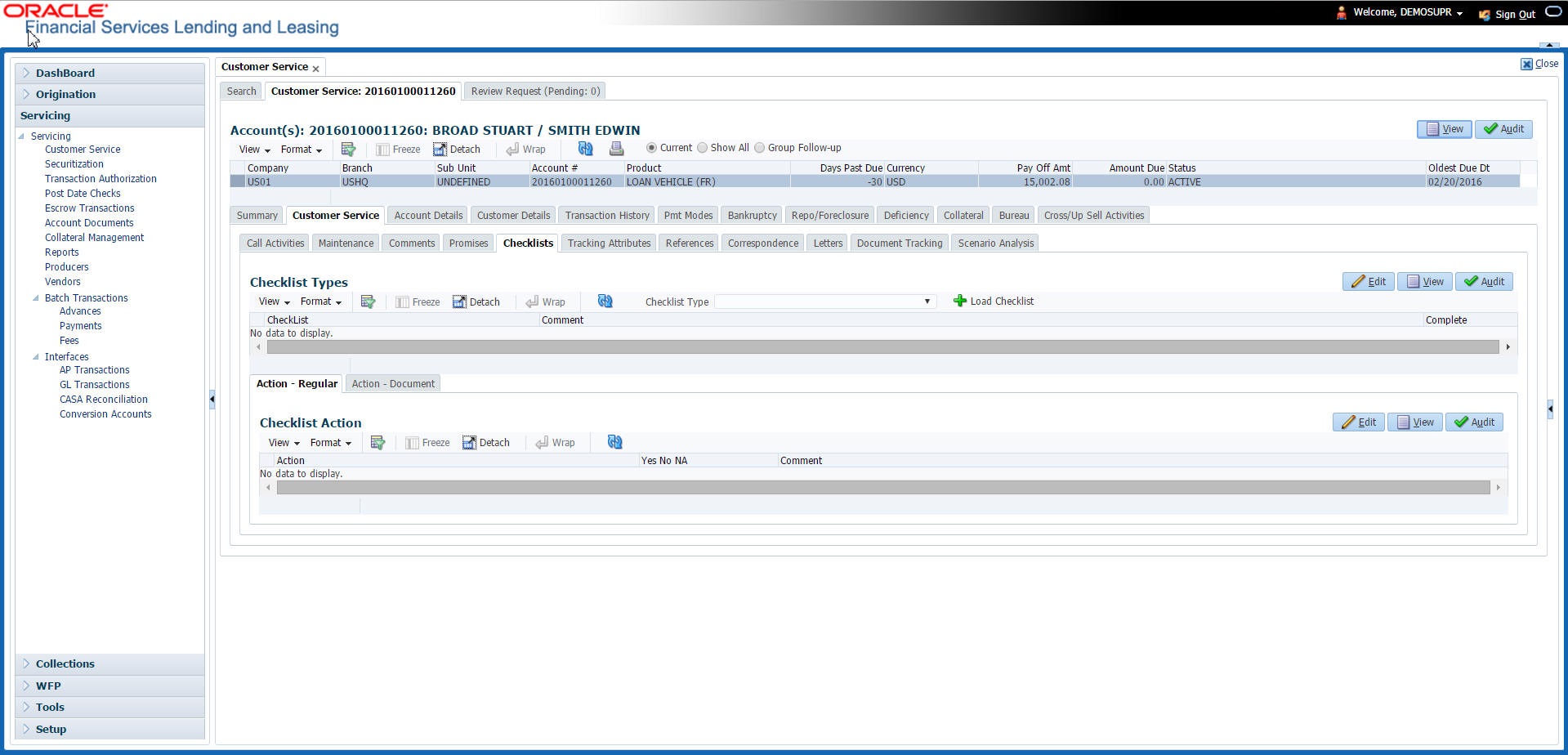This screenshot has width=1568, height=755.
Task: Expand the Setup section
Action: [x=26, y=729]
